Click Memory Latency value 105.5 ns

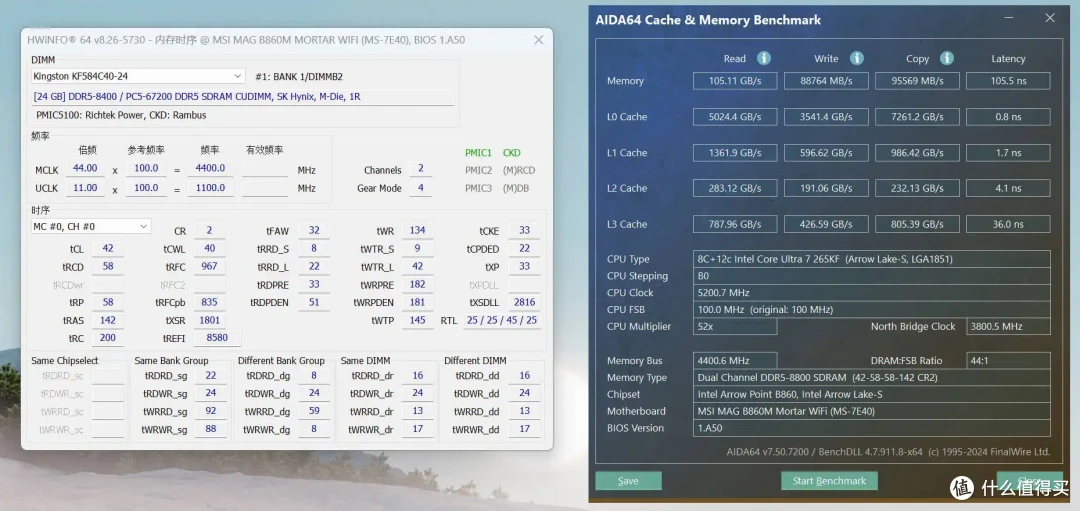[x=1008, y=81]
